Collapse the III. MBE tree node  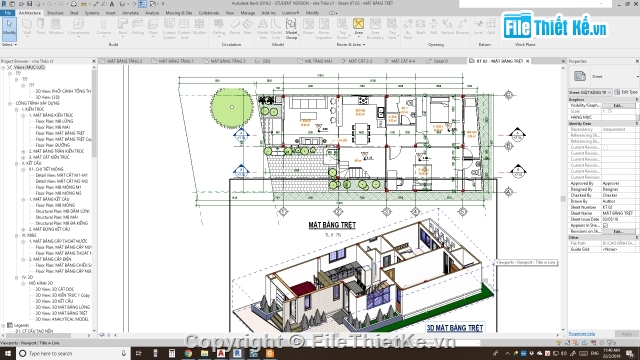16,235
